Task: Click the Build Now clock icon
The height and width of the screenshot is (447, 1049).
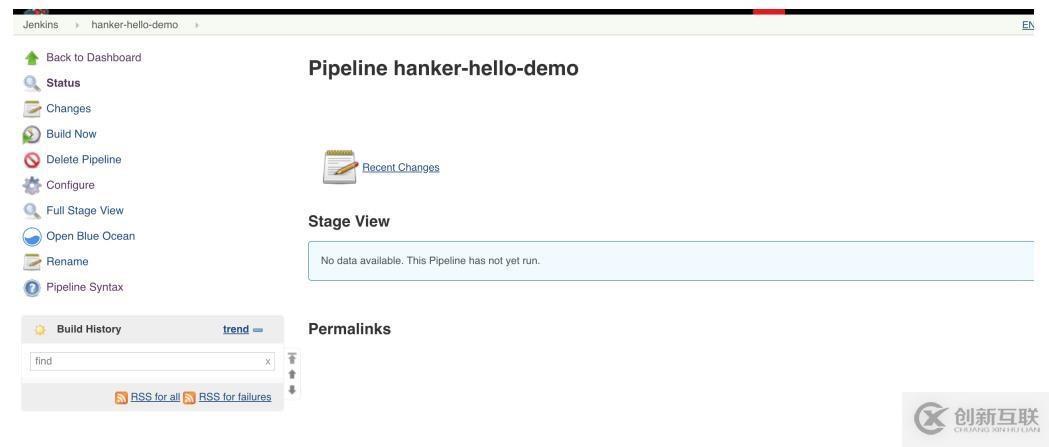Action: click(x=30, y=134)
